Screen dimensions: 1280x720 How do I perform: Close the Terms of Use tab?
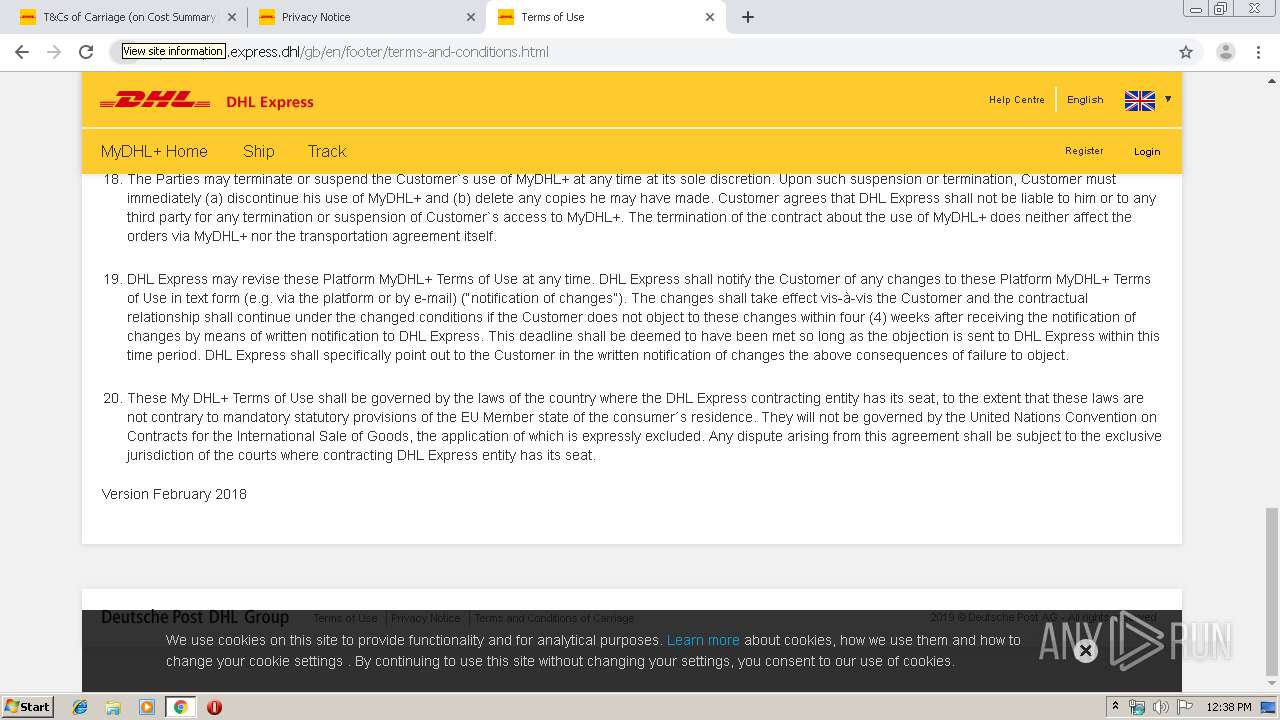point(710,17)
